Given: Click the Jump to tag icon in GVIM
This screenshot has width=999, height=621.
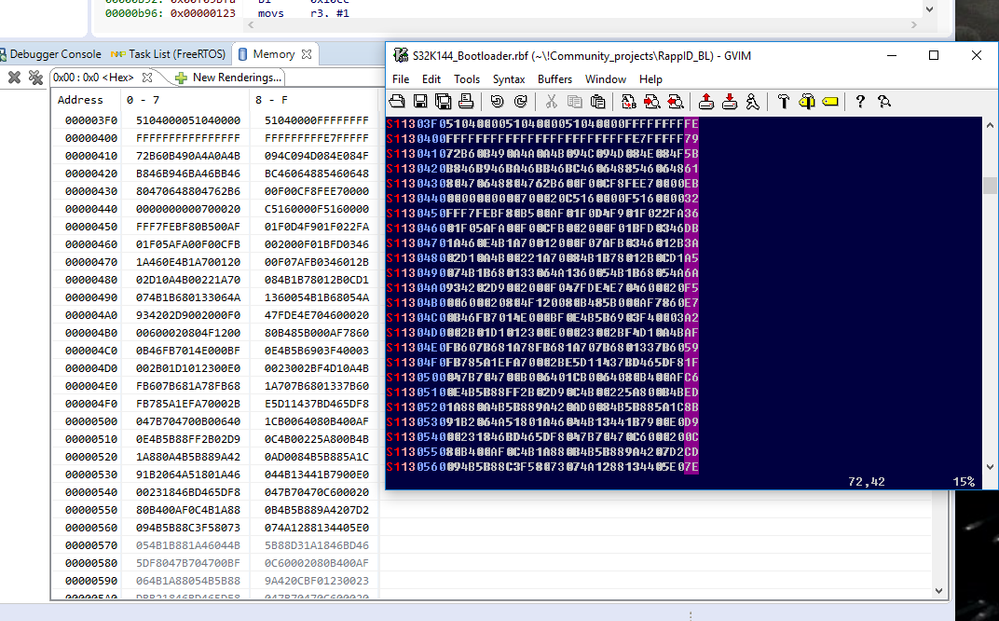Looking at the screenshot, I should [x=830, y=101].
